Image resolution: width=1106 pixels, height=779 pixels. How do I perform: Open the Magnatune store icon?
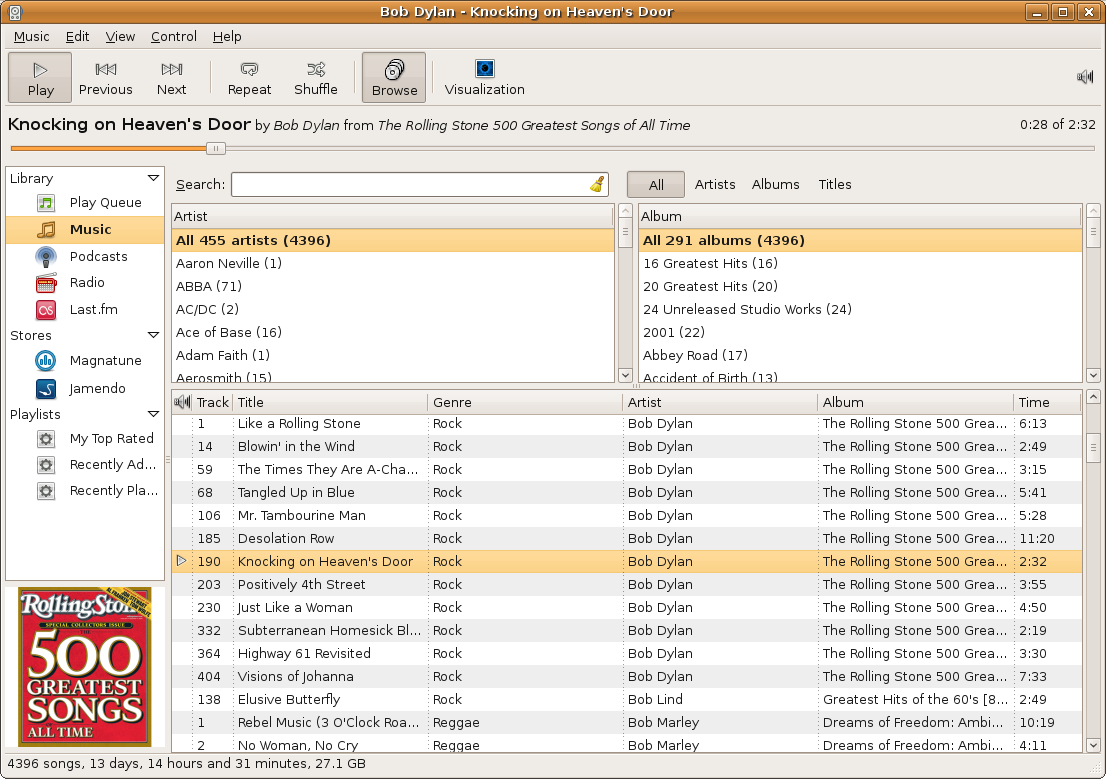46,361
